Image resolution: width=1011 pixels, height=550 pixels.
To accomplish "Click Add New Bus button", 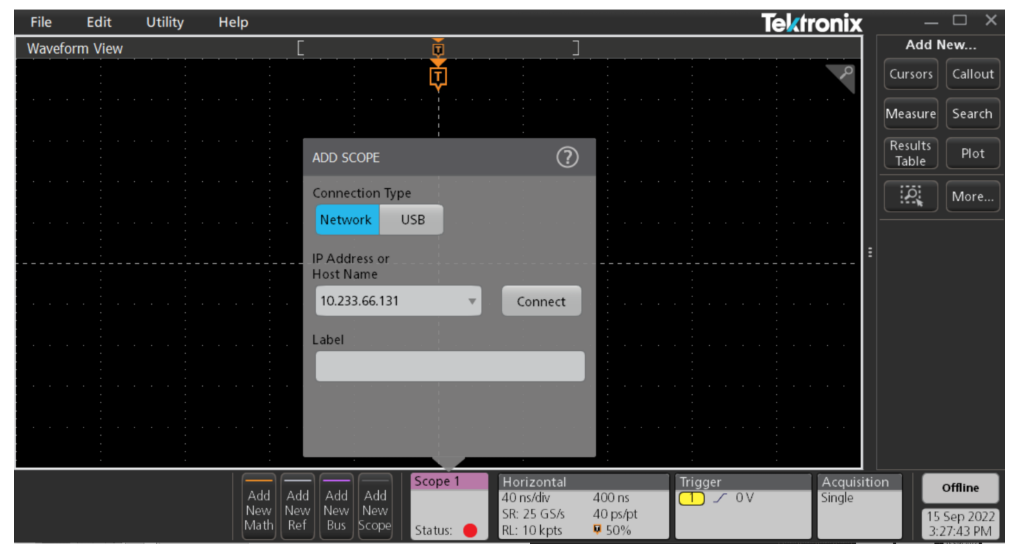I will [336, 508].
